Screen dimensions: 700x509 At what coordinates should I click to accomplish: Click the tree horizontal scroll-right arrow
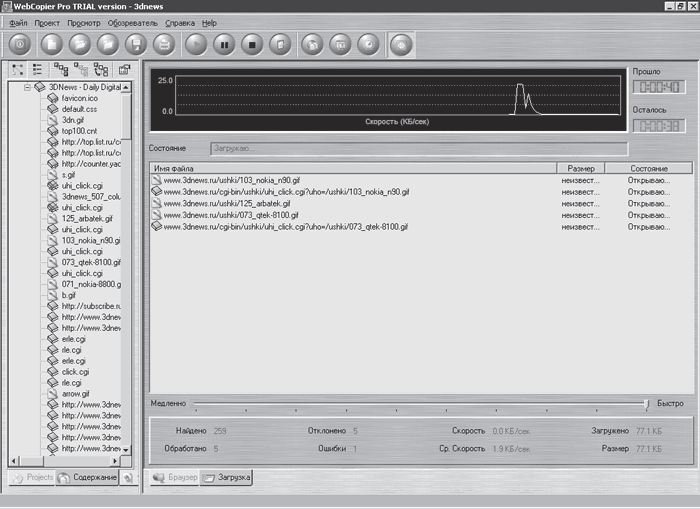[116, 461]
